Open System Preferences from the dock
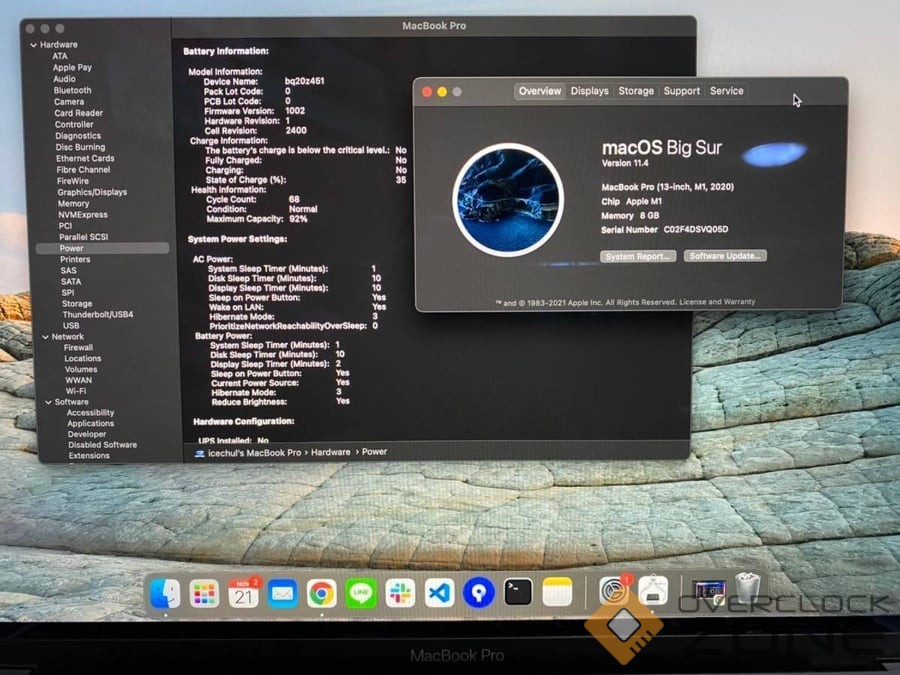This screenshot has height=675, width=900. click(613, 592)
